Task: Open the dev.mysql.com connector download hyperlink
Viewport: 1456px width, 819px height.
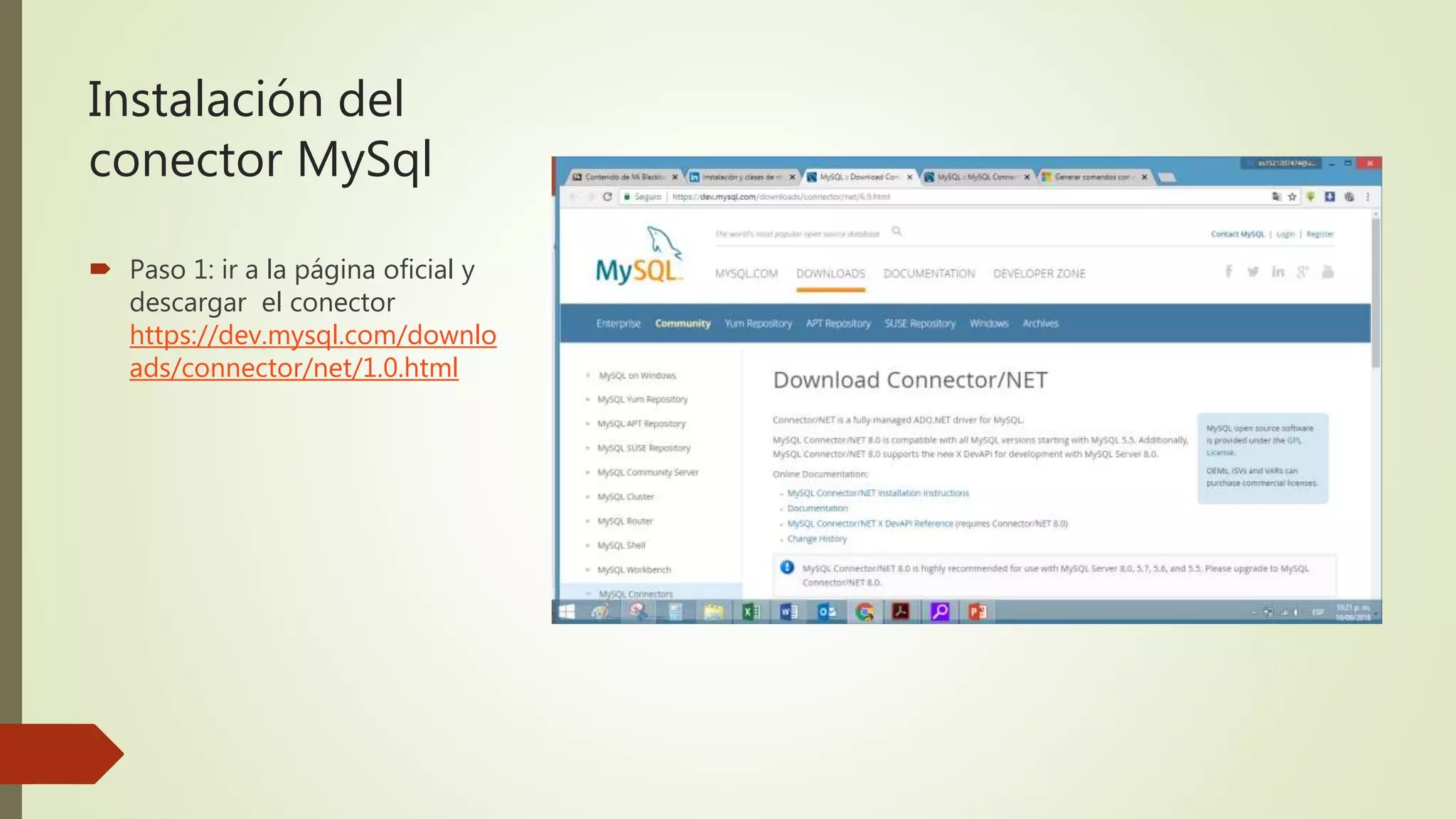Action: [x=313, y=351]
